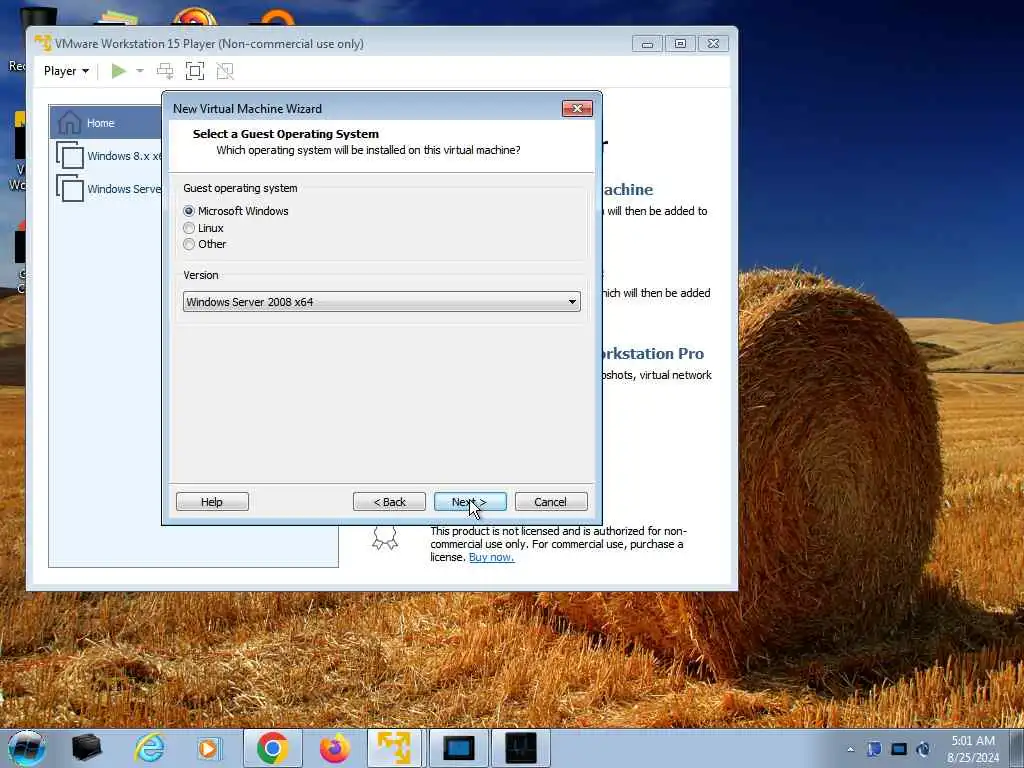Select Windows Server VM in library
1024x768 pixels.
(108, 189)
